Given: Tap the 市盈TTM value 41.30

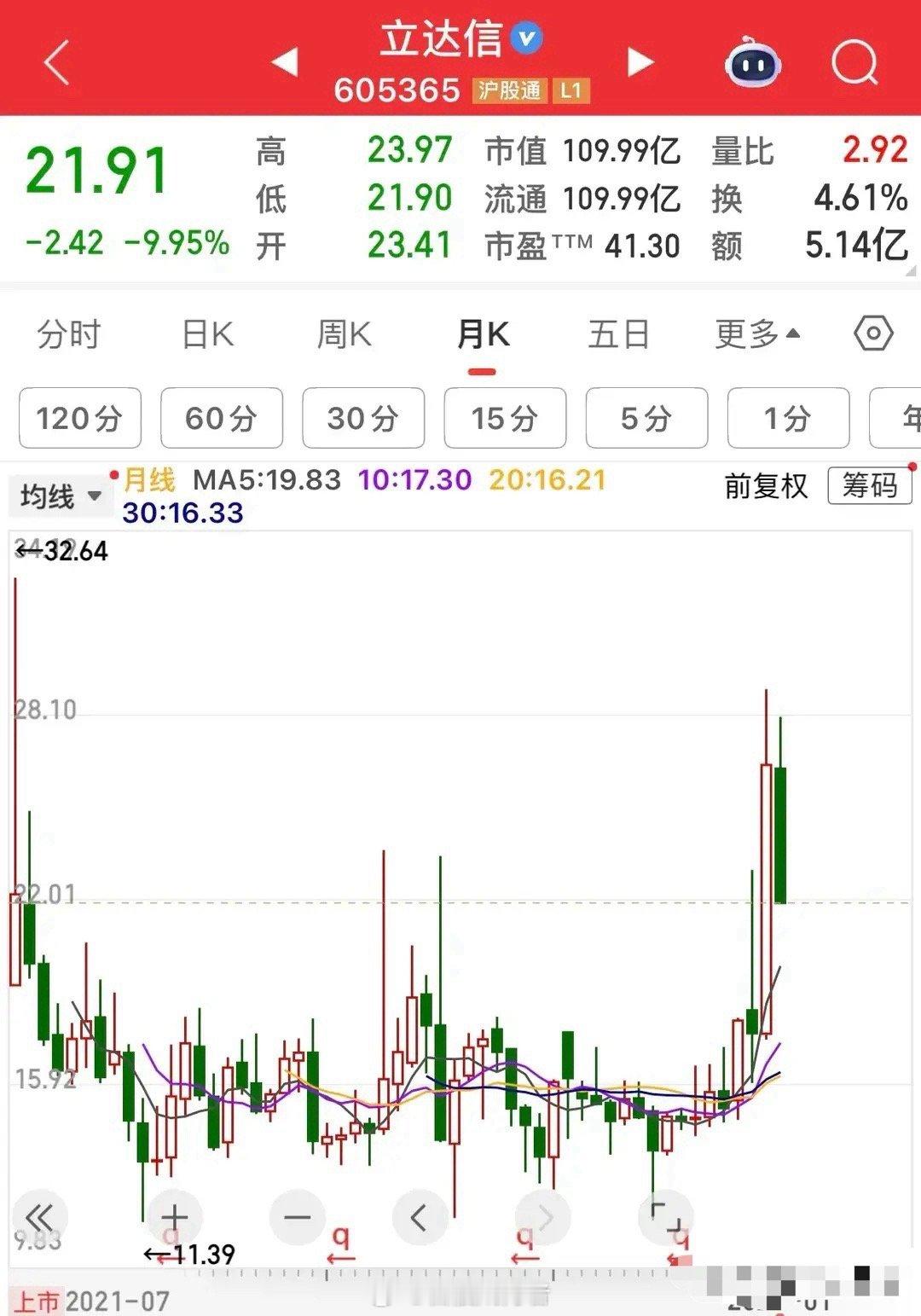Looking at the screenshot, I should (x=642, y=246).
